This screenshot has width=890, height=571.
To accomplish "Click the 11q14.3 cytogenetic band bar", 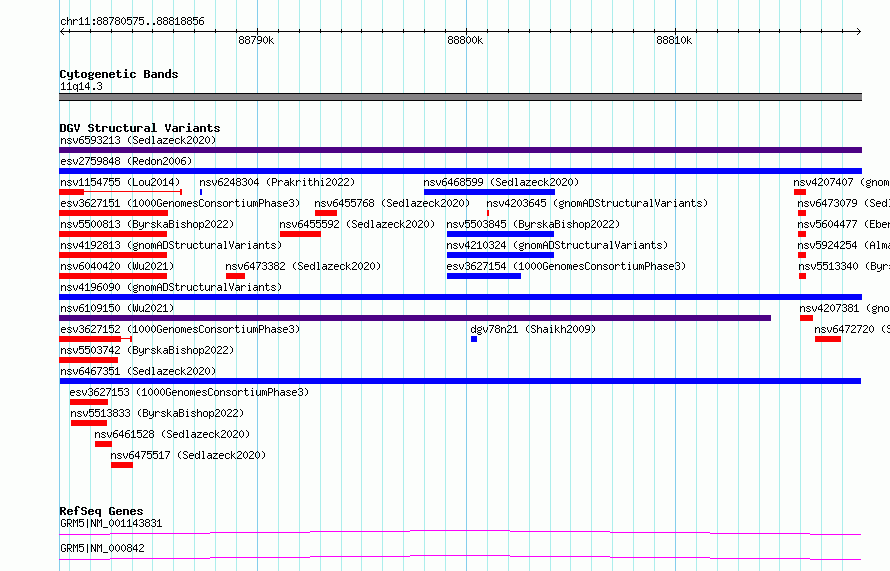I will point(460,97).
